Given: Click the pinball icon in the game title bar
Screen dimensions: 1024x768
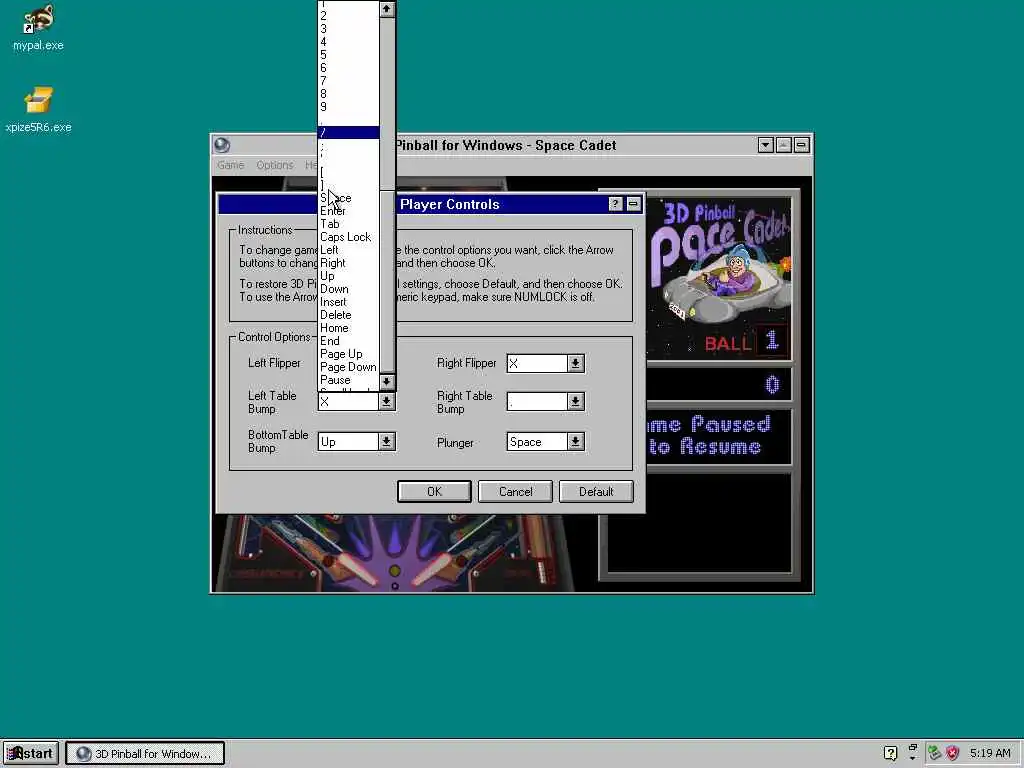Looking at the screenshot, I should pyautogui.click(x=222, y=145).
